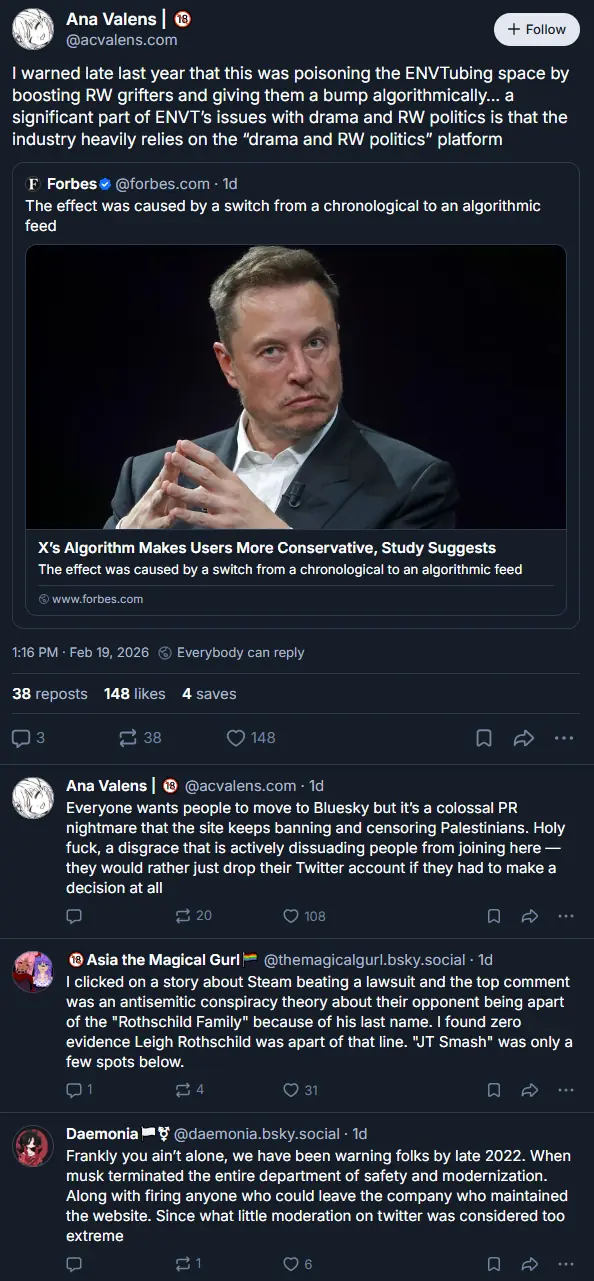Image resolution: width=594 pixels, height=1281 pixels.
Task: Click the Elon Musk article thumbnail
Action: (296, 387)
